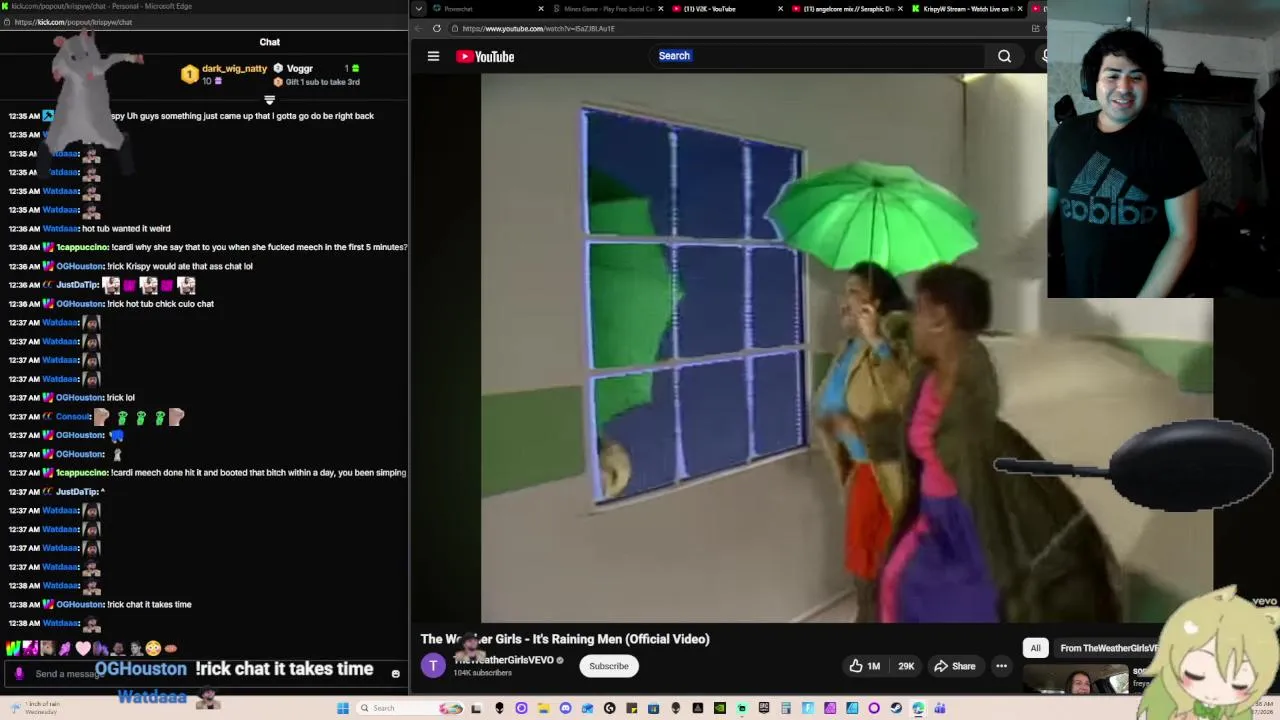1280x720 pixels.
Task: Open the YouTube hamburger guide menu
Action: [x=433, y=56]
